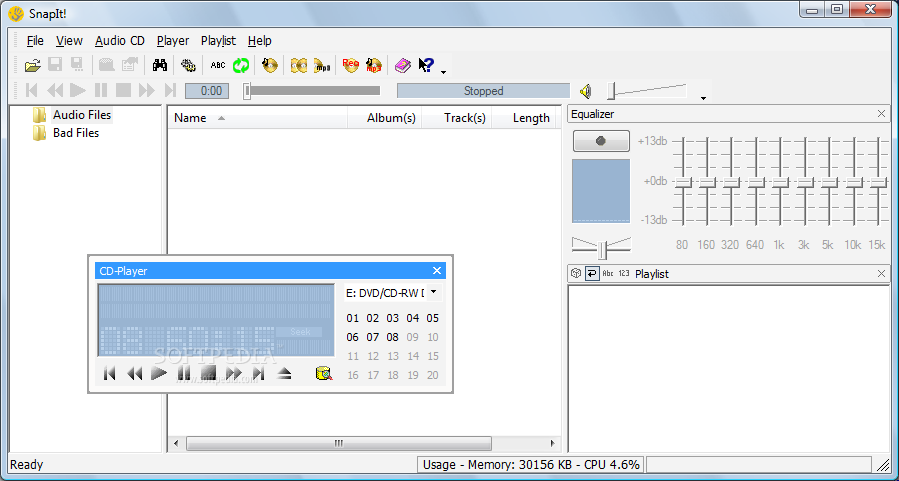Click the CD to mp3 icon with black label
This screenshot has width=899, height=481.
tap(322, 65)
